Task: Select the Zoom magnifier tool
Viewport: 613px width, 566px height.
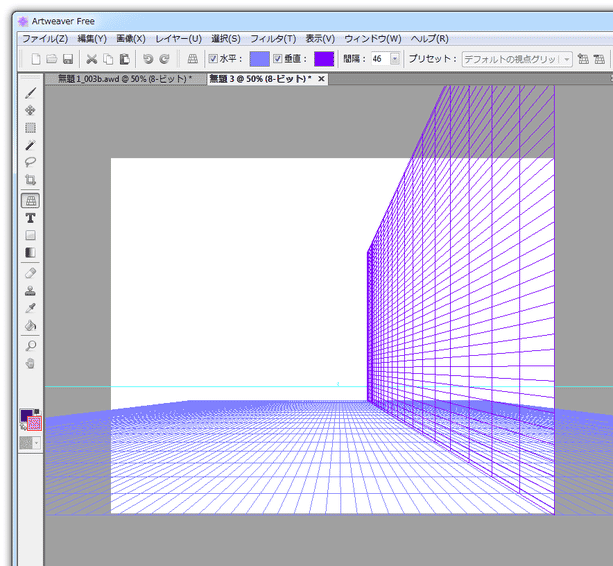Action: [x=30, y=346]
